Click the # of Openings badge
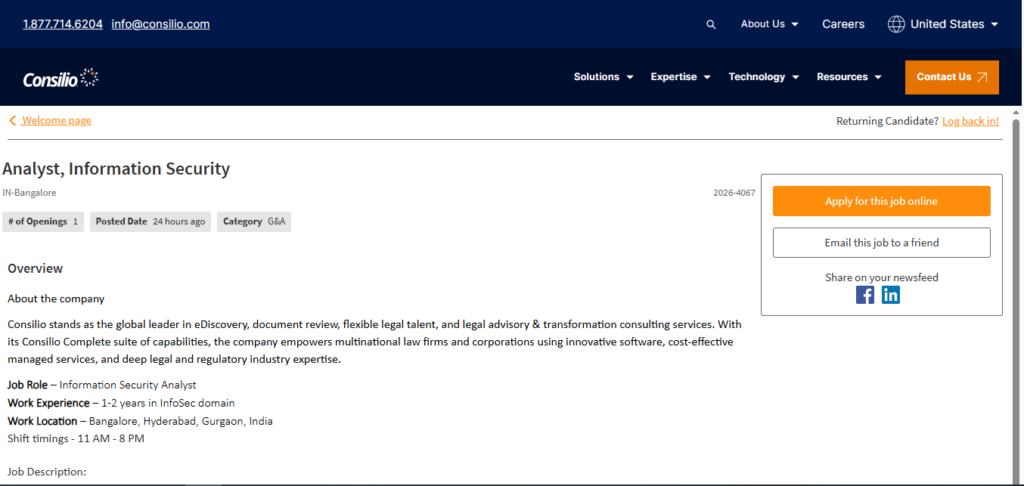 coord(43,221)
